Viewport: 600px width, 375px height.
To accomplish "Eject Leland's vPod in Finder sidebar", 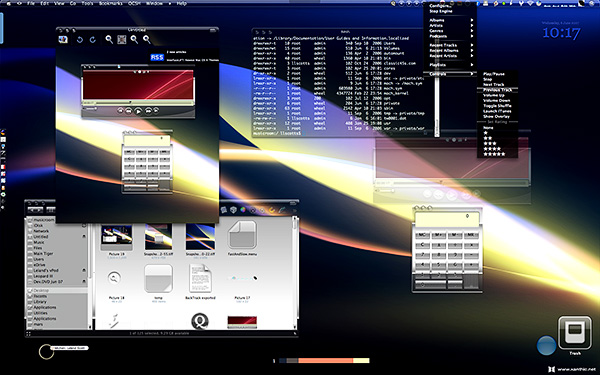I will pos(84,270).
